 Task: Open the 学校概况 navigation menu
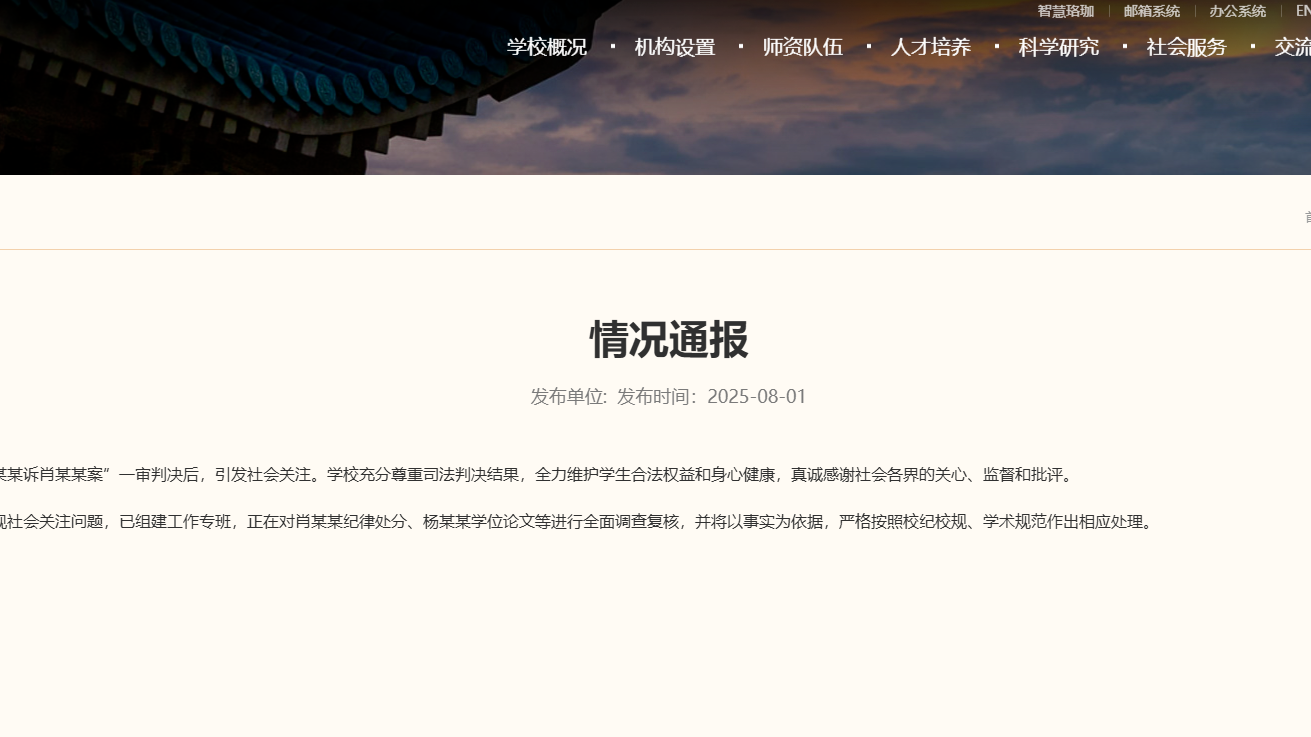click(x=546, y=47)
